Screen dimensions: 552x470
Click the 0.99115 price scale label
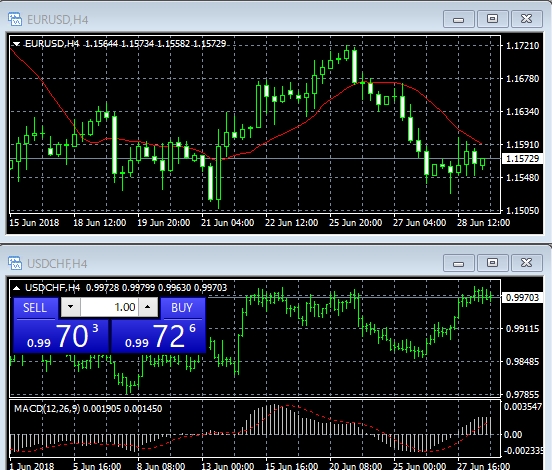522,328
